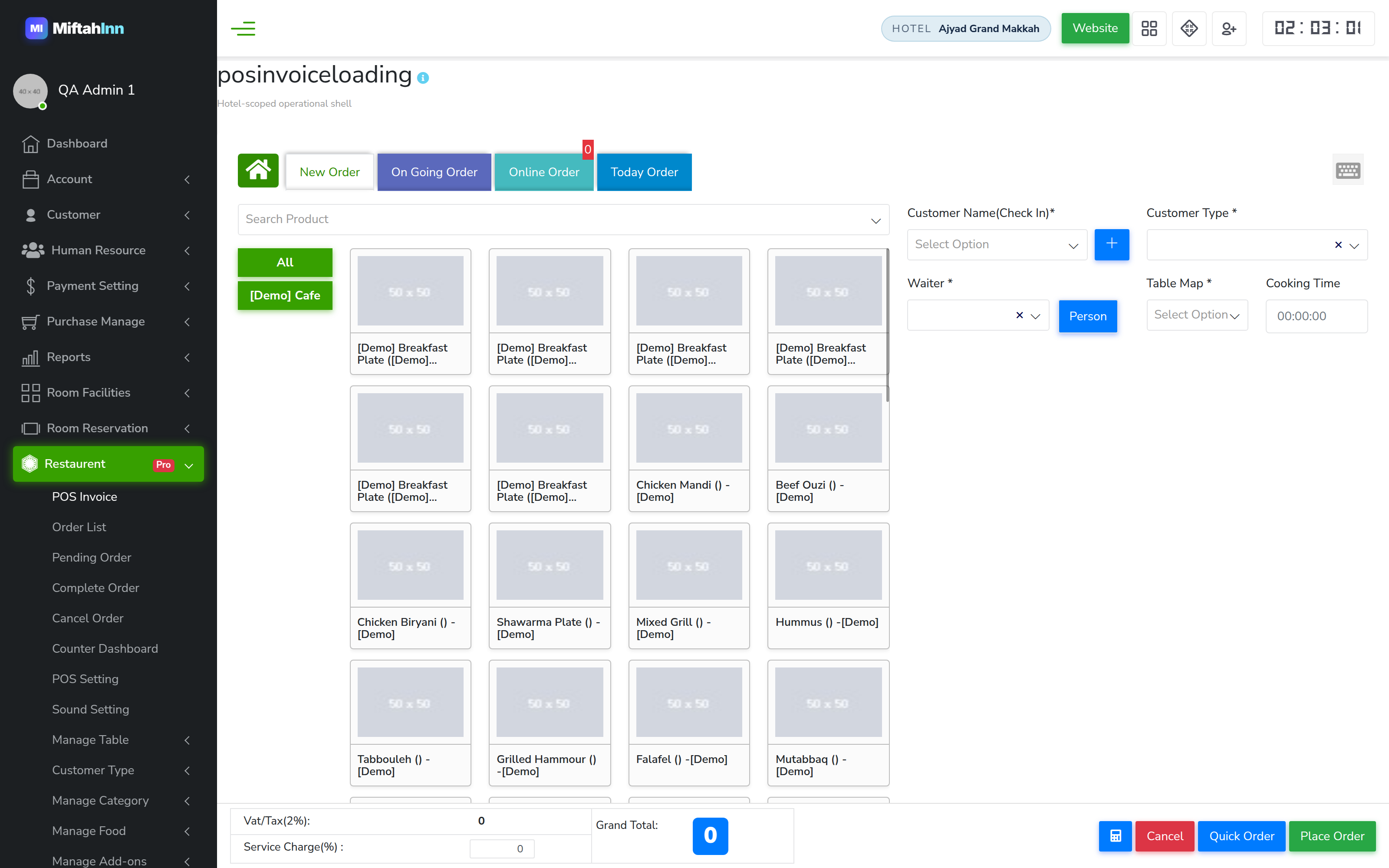Open POS Invoice in sidebar
1389x868 pixels.
(x=84, y=496)
